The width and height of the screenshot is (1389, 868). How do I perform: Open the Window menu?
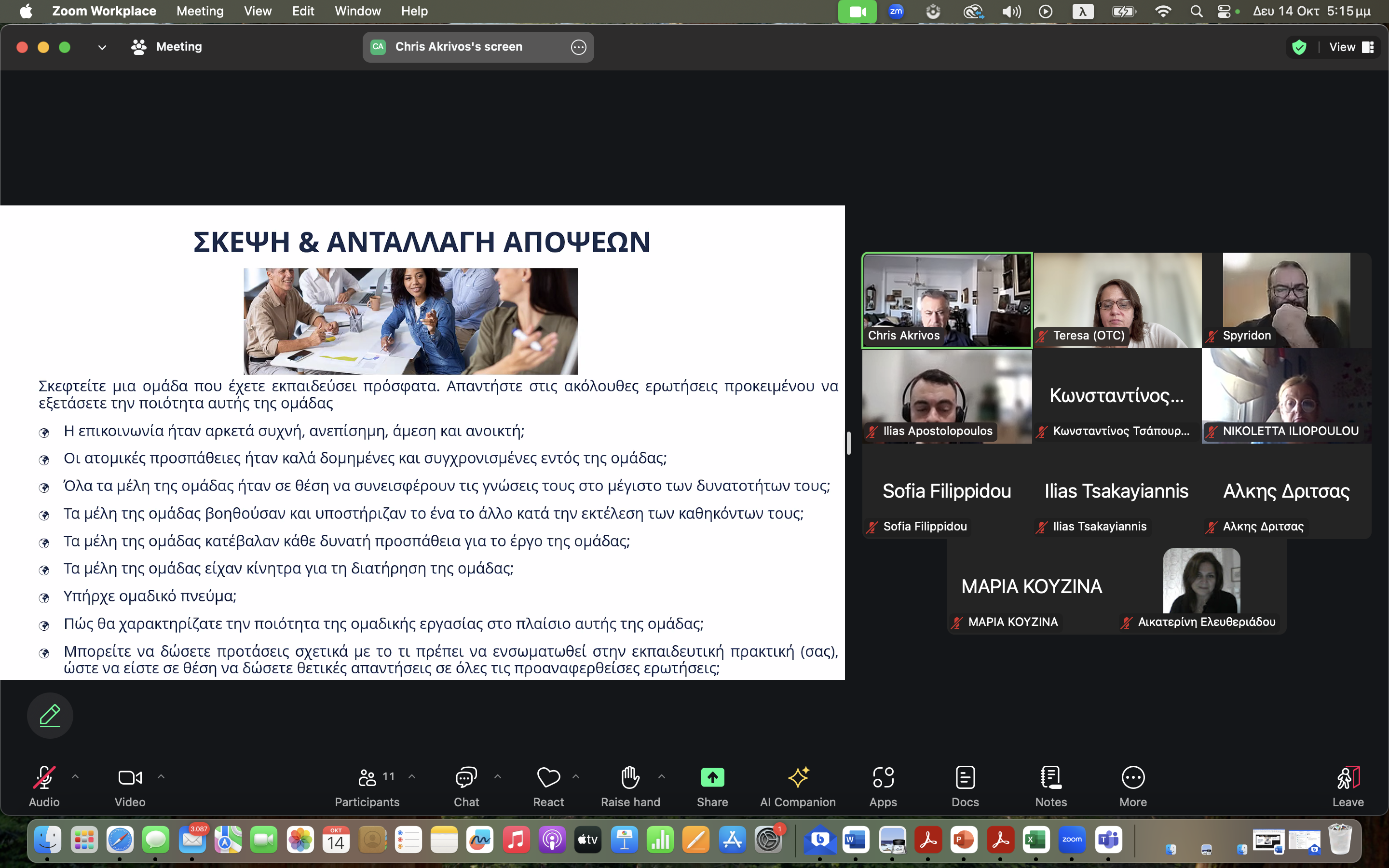click(357, 11)
